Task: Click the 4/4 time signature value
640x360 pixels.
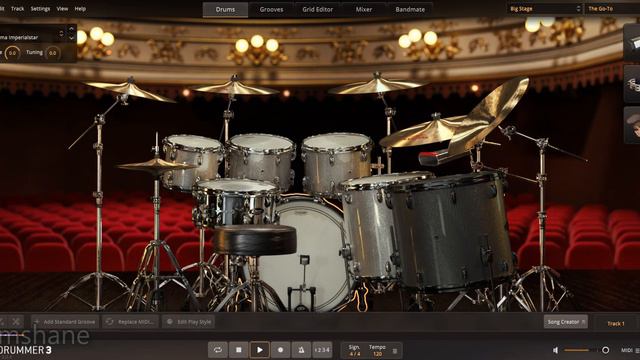Action: point(354,354)
